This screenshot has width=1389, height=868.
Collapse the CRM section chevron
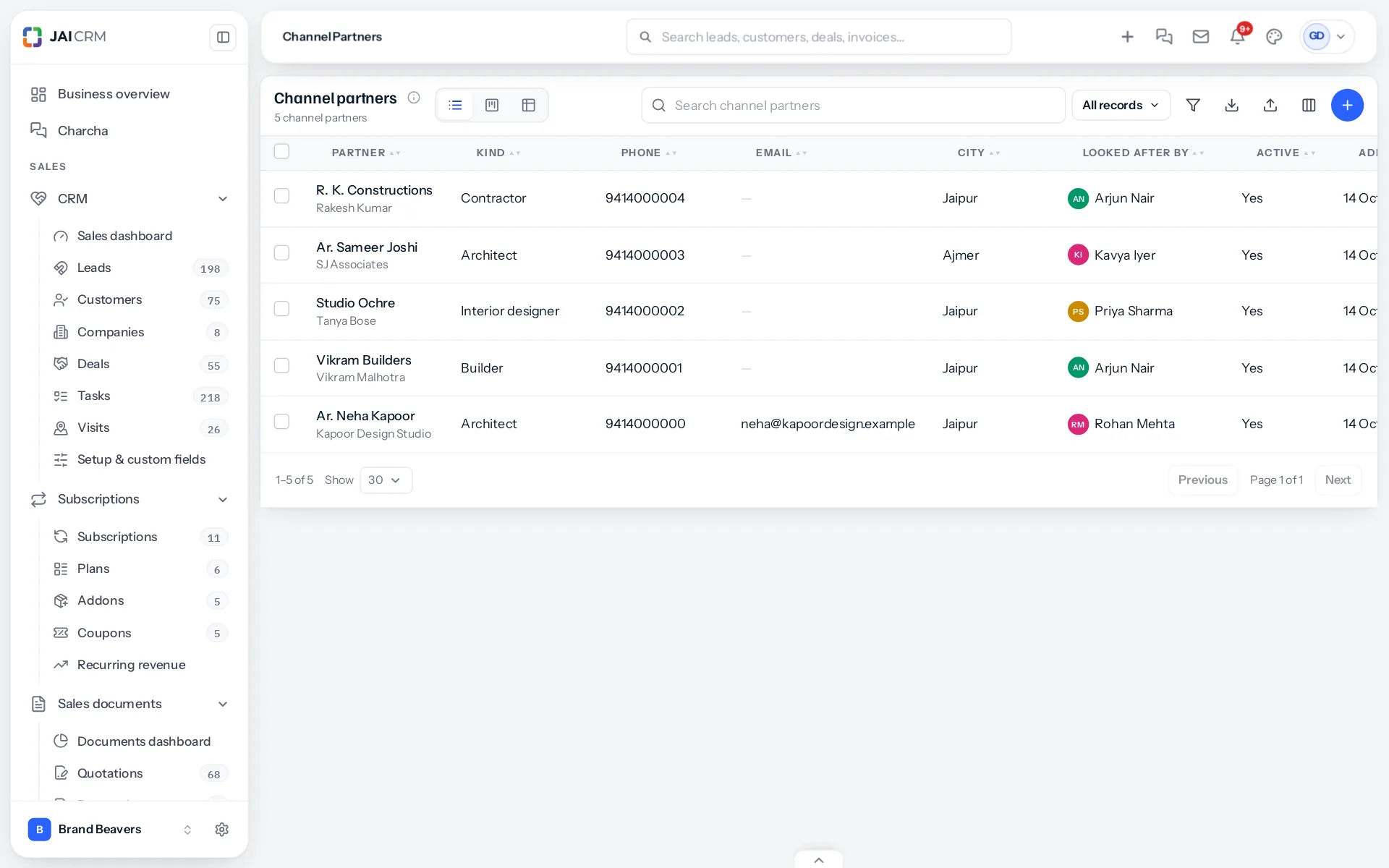(223, 199)
